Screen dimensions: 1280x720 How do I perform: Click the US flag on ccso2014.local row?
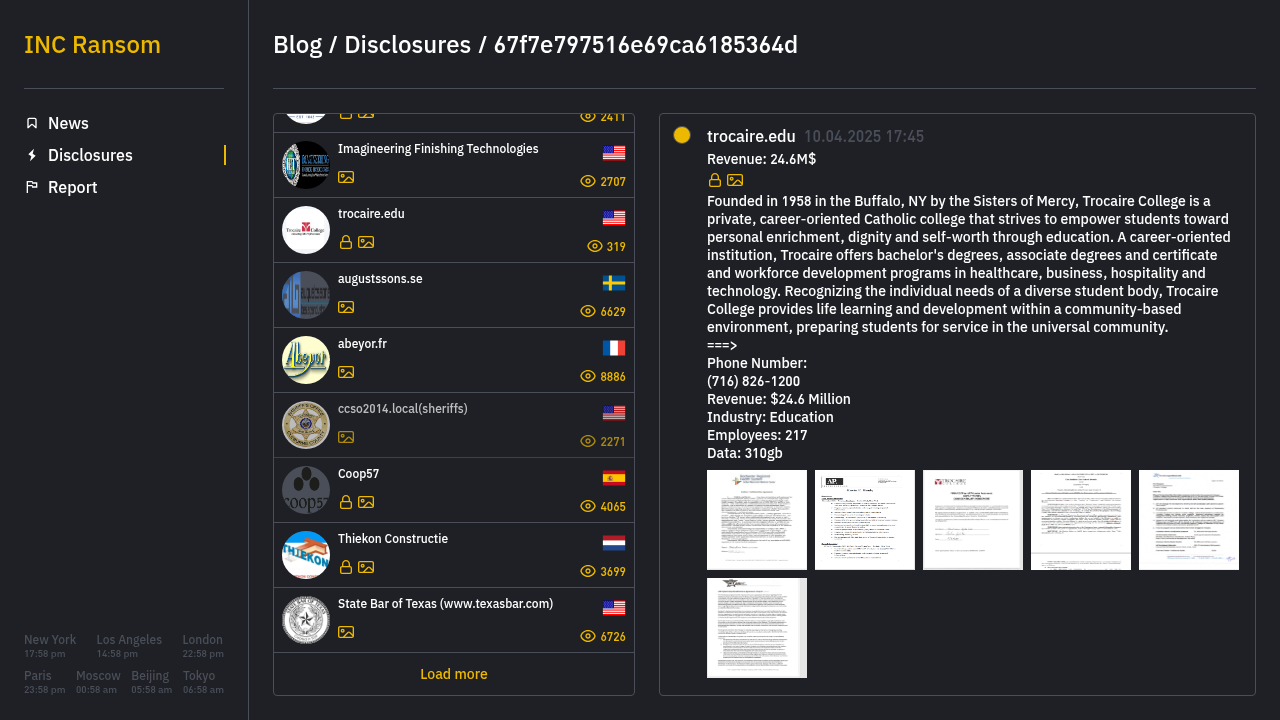pyautogui.click(x=614, y=413)
